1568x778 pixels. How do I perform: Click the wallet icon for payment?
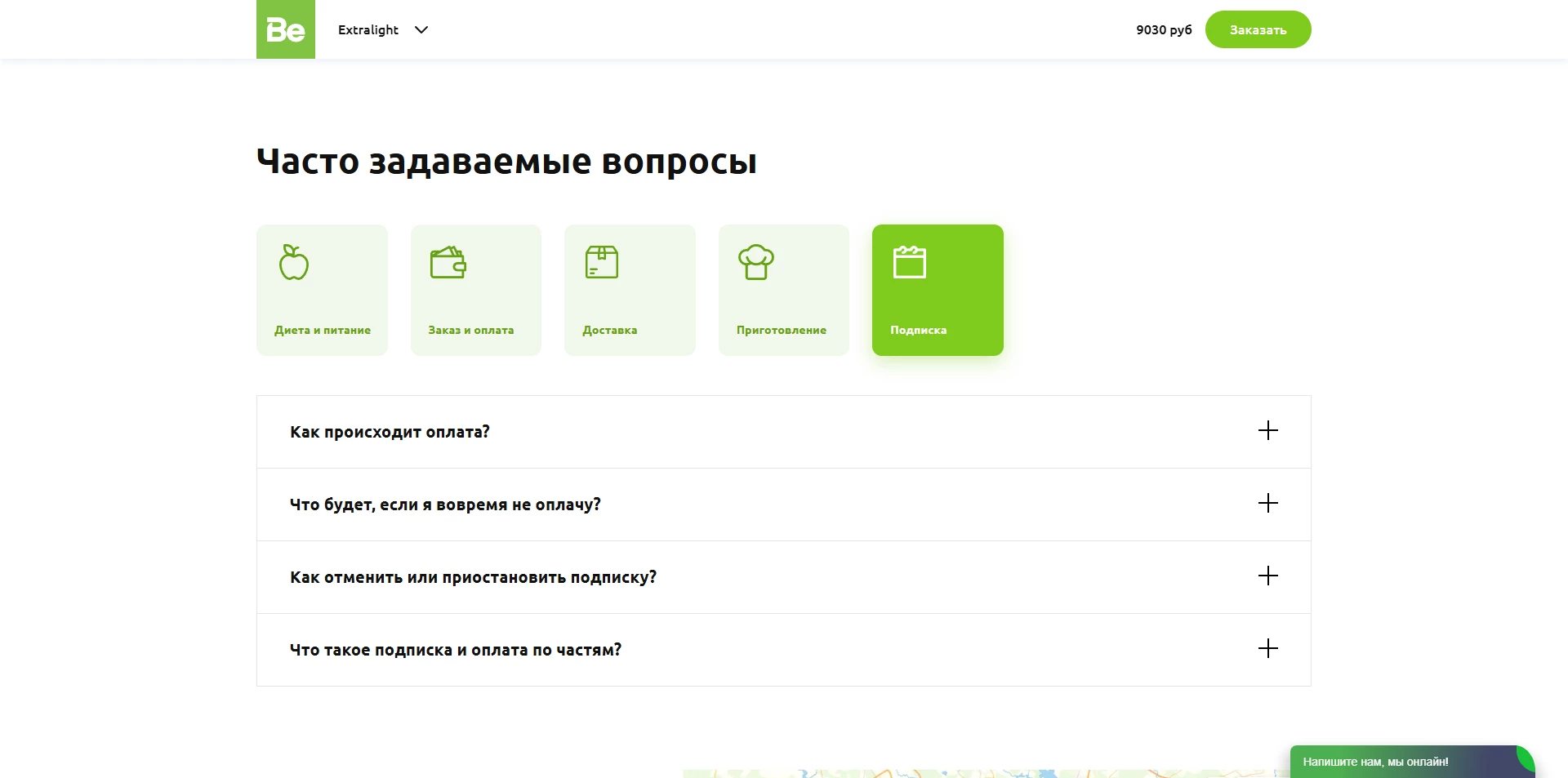point(448,262)
